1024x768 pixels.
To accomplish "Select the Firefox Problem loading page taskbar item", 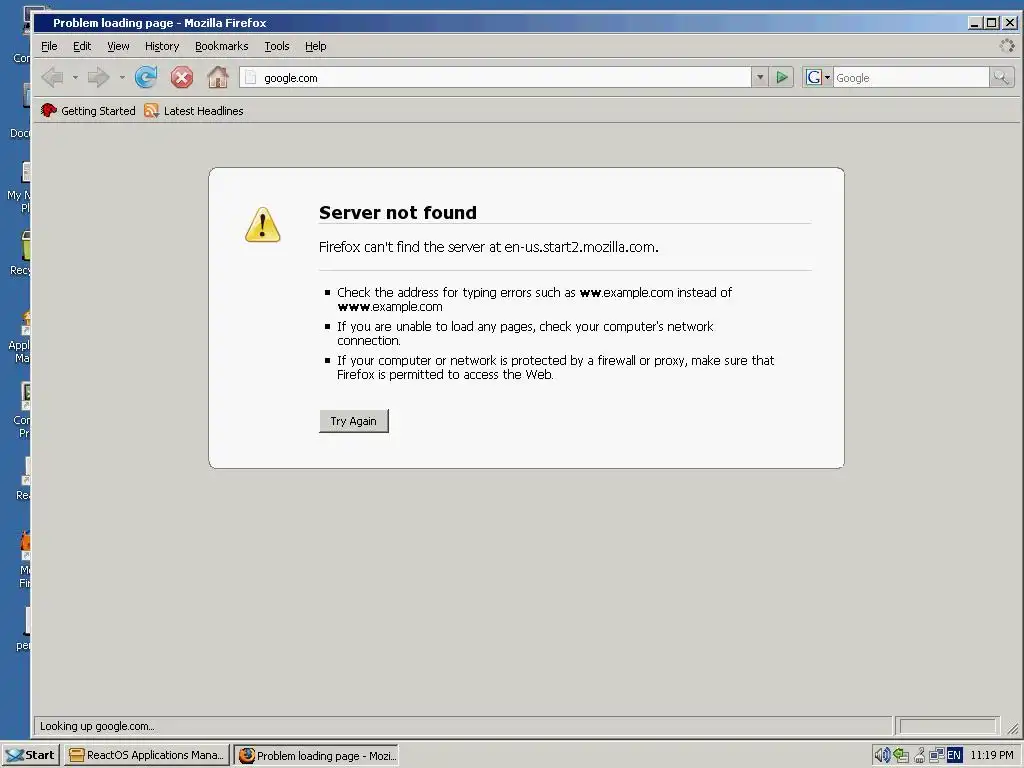I will (316, 755).
